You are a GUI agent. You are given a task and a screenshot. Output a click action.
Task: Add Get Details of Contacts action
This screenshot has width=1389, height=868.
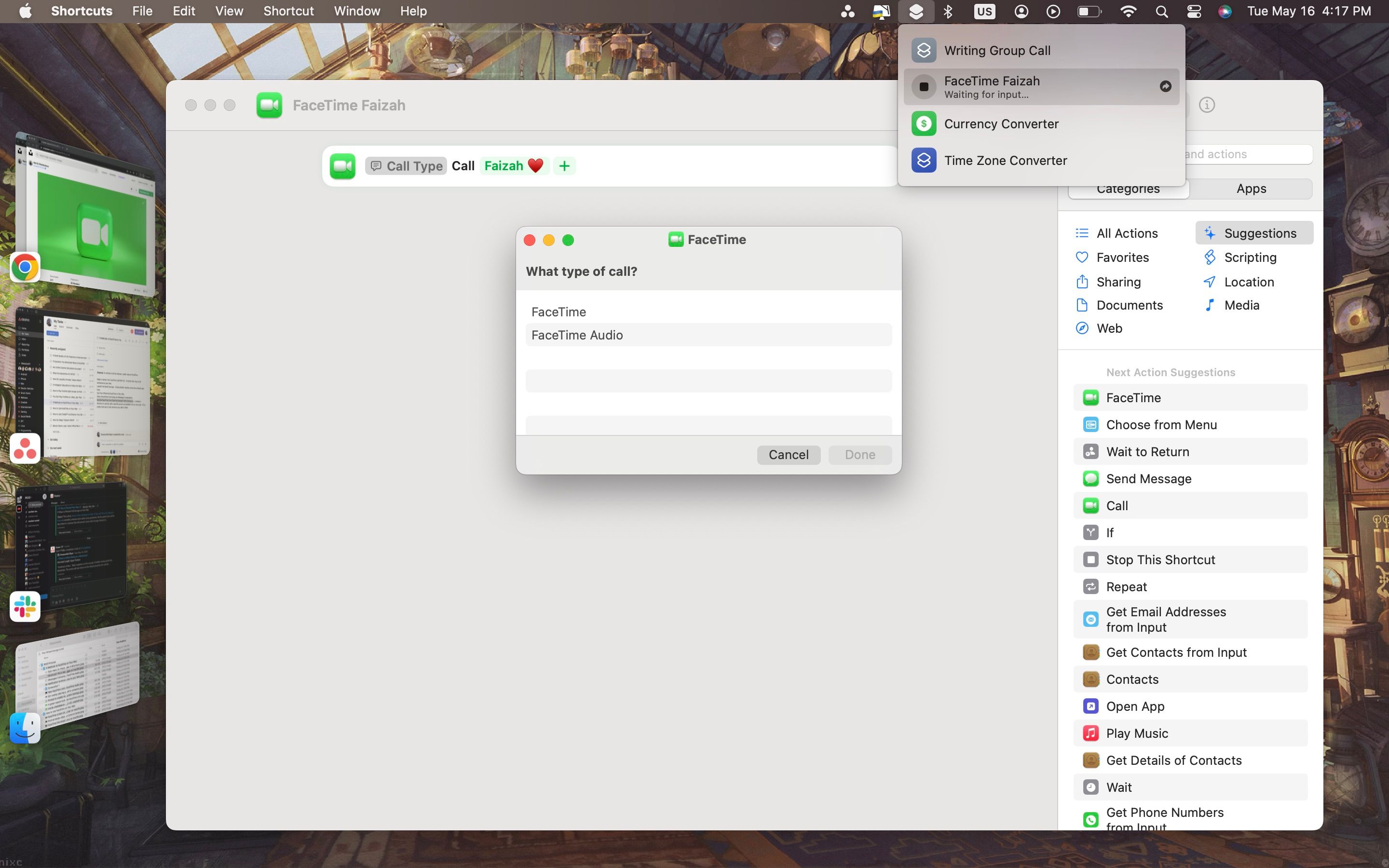tap(1190, 760)
